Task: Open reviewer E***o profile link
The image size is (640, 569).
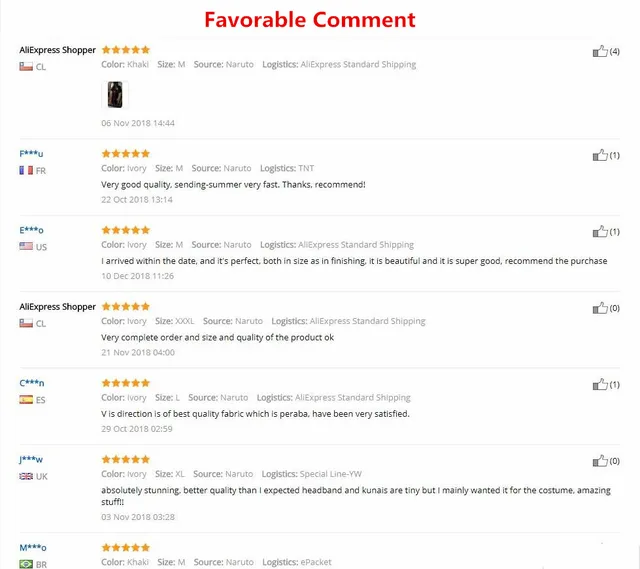Action: (31, 230)
